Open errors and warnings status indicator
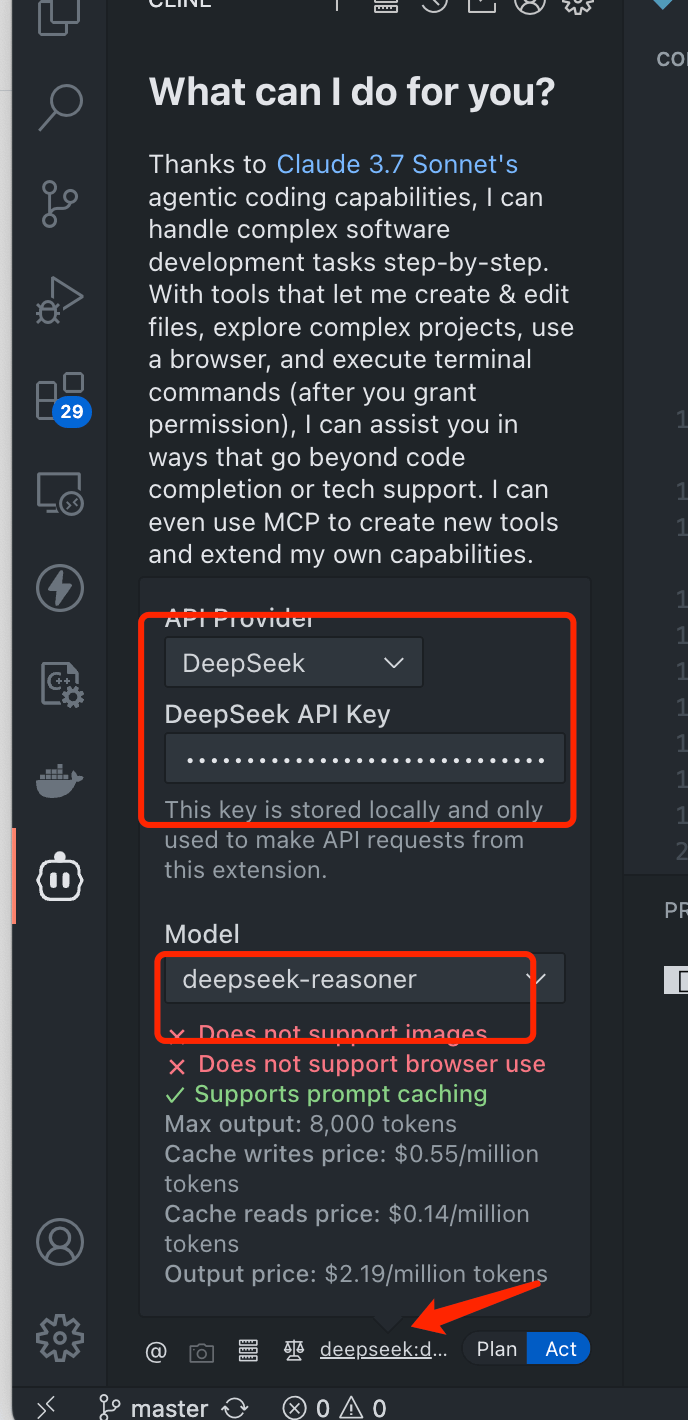This screenshot has height=1420, width=688. [334, 1408]
